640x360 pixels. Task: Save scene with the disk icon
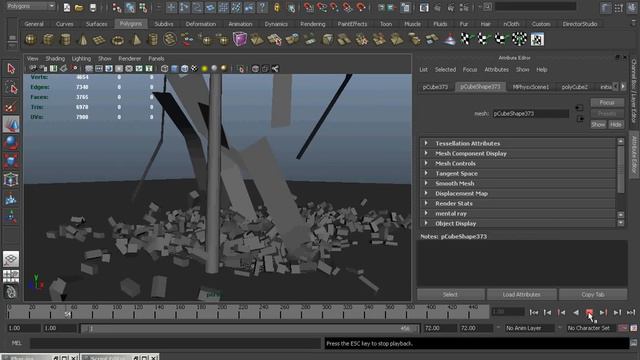click(93, 7)
